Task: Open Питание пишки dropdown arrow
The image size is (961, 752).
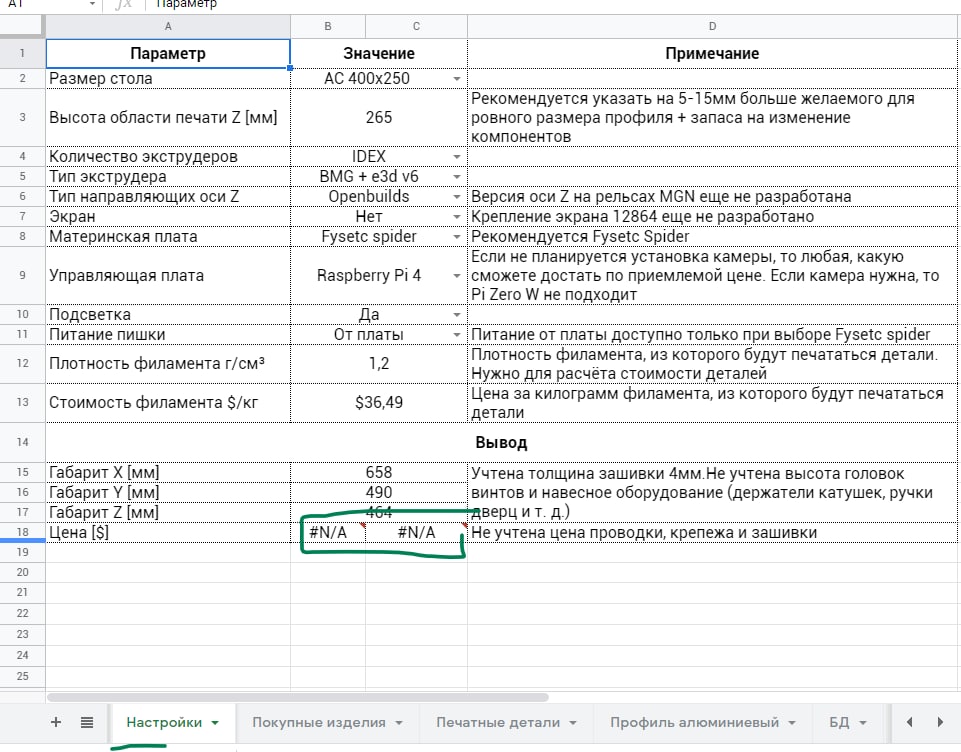Action: [457, 335]
